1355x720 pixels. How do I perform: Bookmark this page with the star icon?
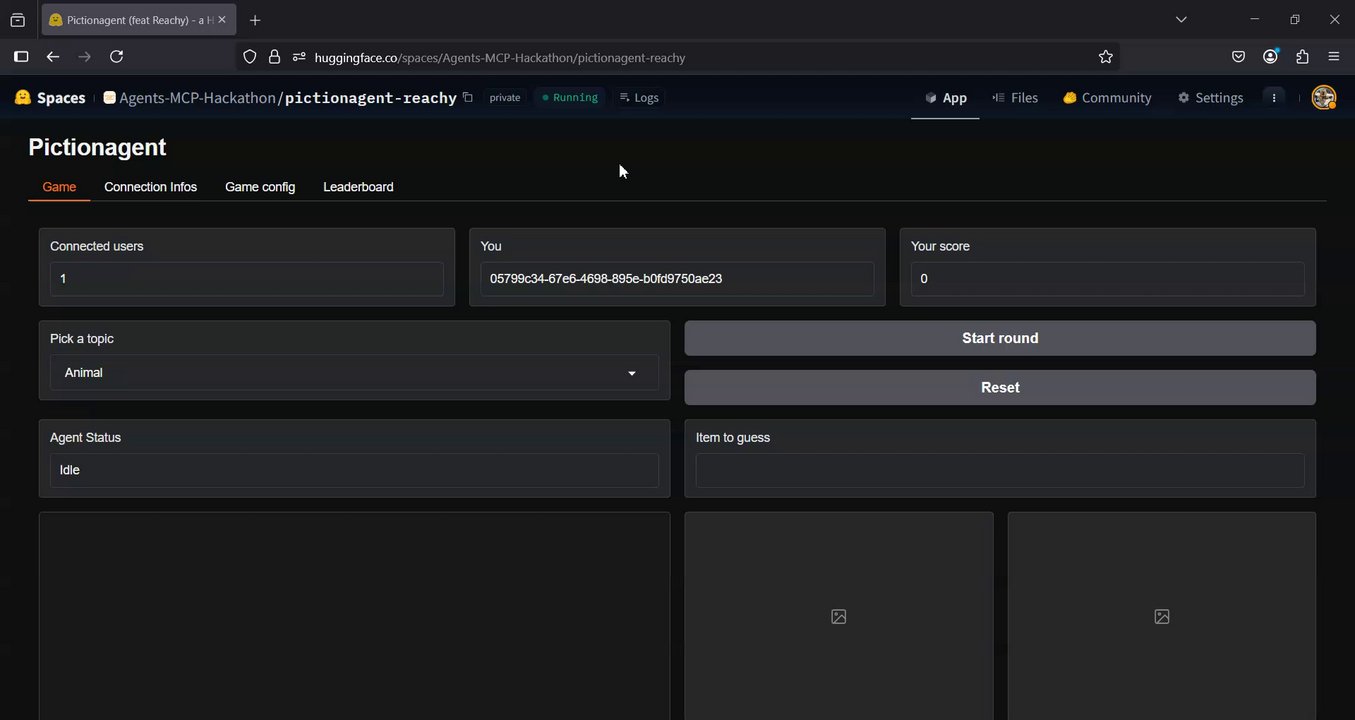pos(1105,57)
